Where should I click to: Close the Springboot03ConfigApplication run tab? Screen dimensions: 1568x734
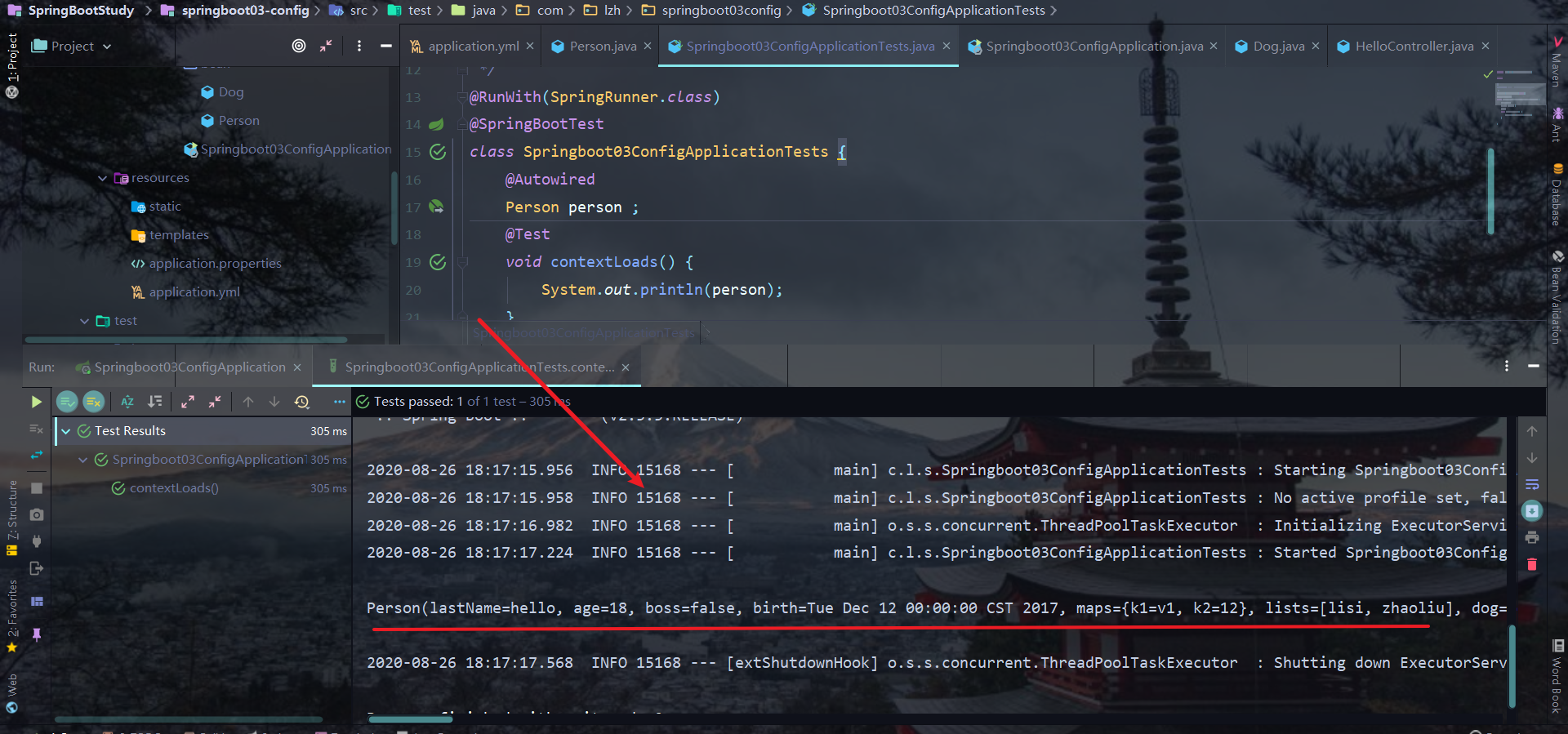(x=297, y=367)
